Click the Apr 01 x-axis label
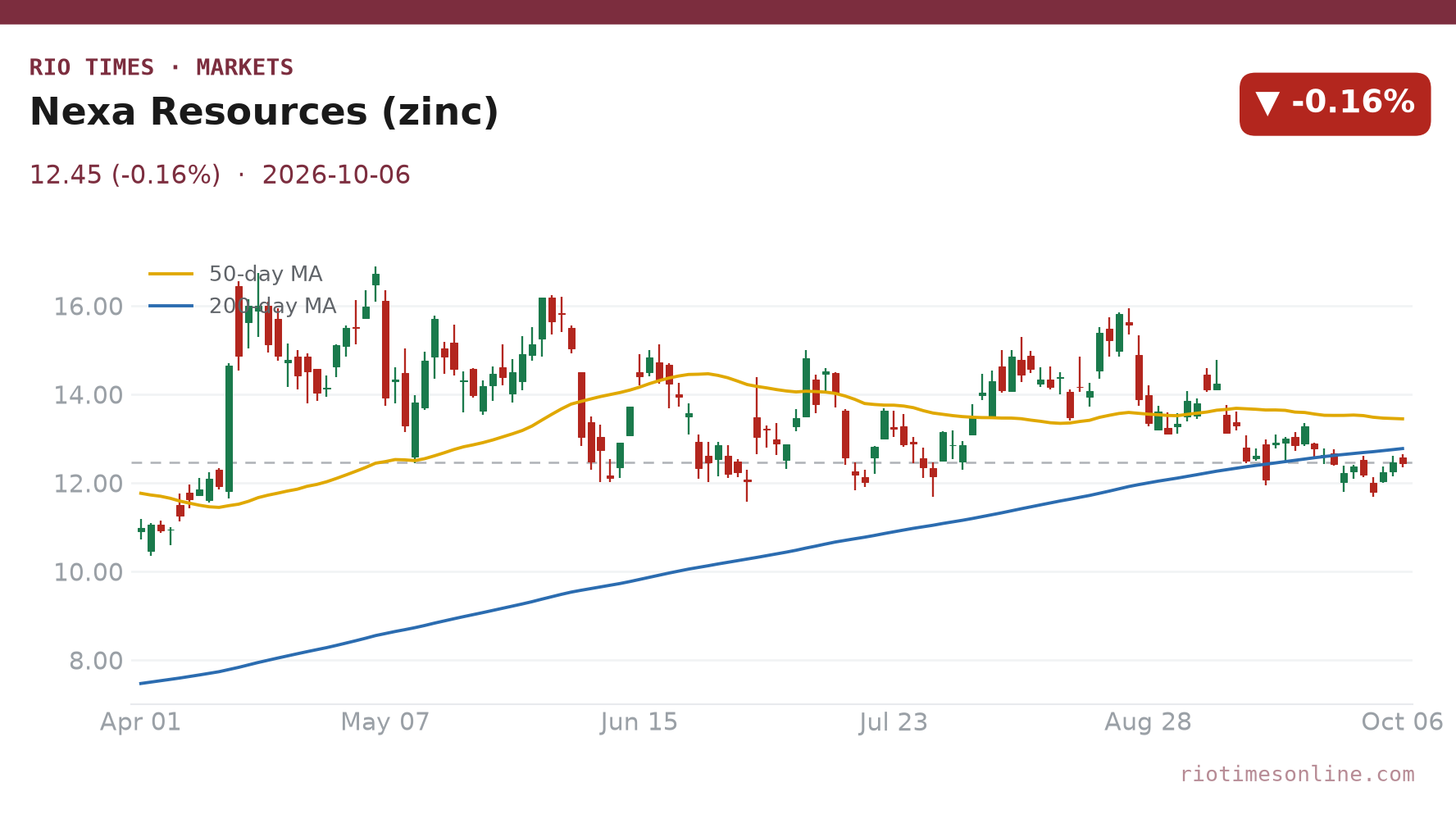Screen dimensions: 1456x819 [140, 722]
